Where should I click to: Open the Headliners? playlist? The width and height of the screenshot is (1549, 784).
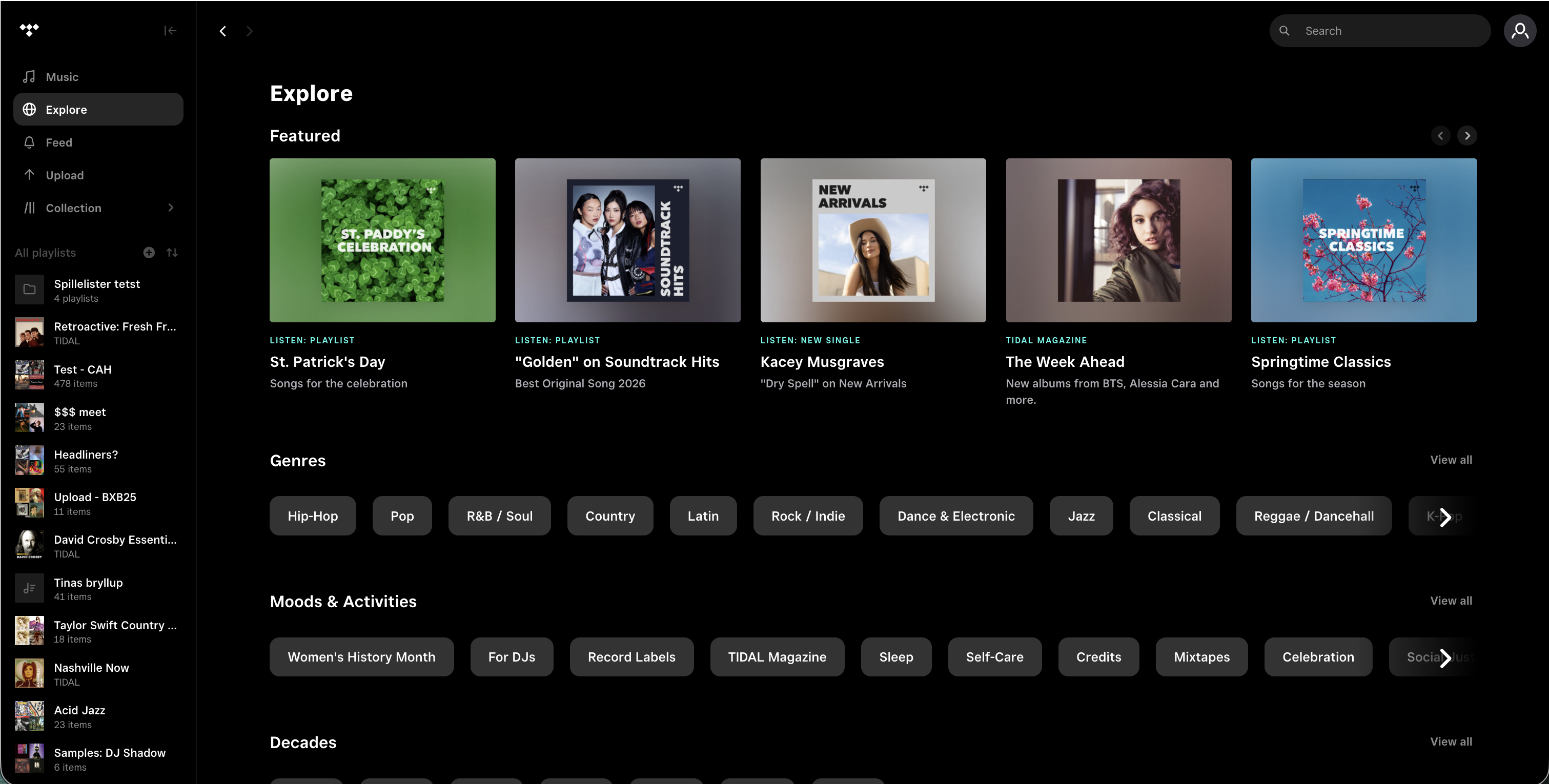(x=98, y=461)
